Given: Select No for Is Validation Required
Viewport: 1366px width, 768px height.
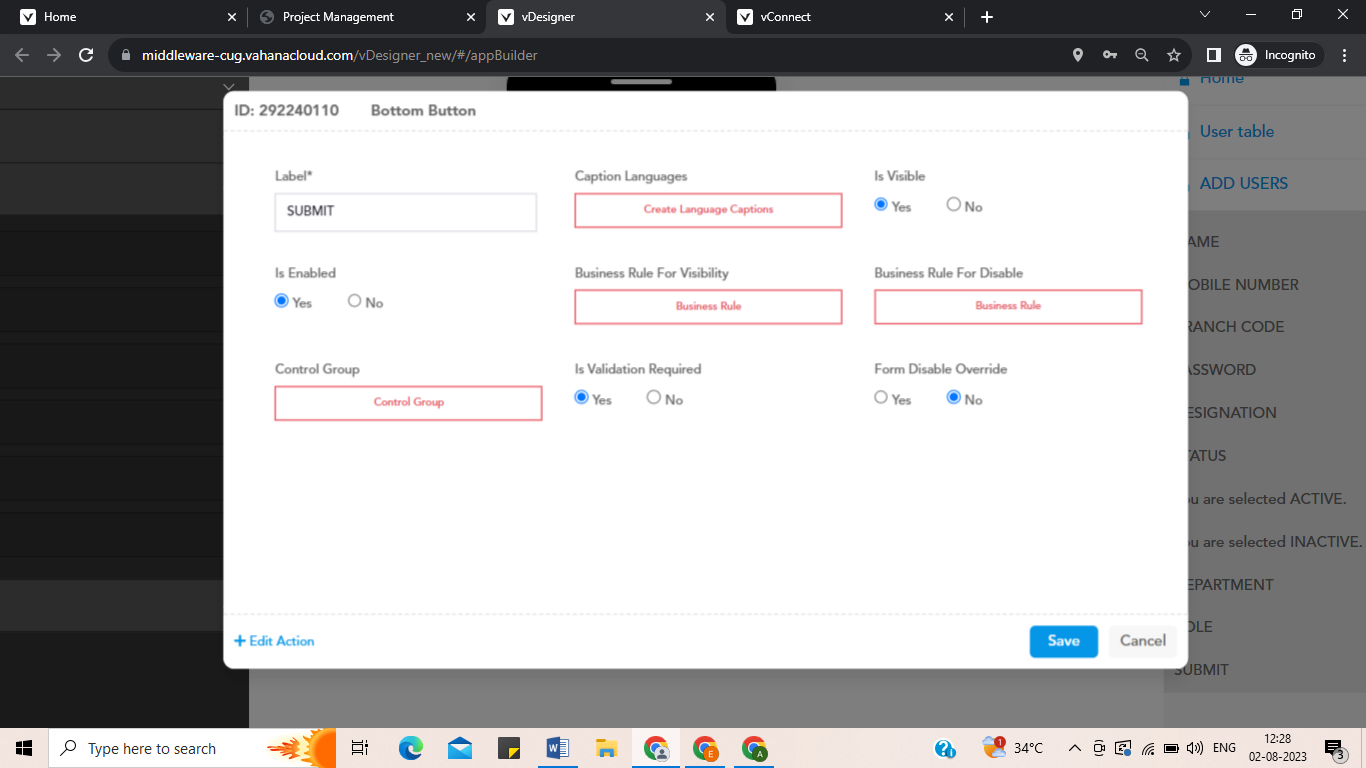Looking at the screenshot, I should (x=654, y=398).
